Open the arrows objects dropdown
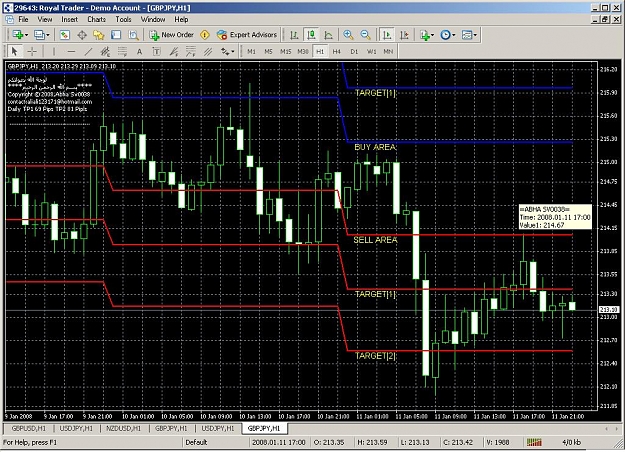This screenshot has width=625, height=452. click(x=228, y=51)
